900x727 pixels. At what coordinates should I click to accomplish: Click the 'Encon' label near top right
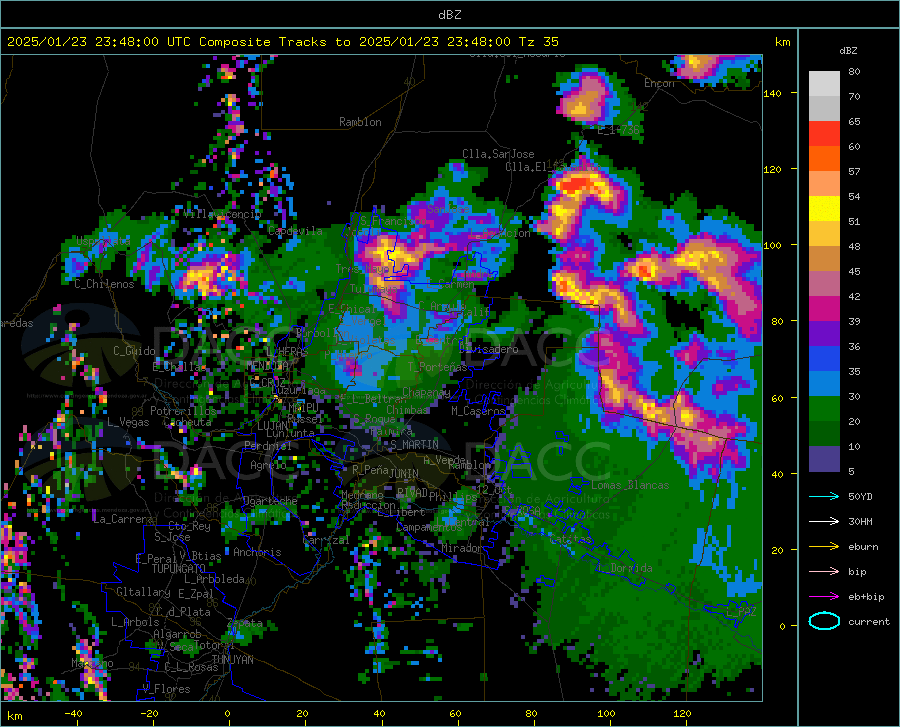tap(659, 83)
